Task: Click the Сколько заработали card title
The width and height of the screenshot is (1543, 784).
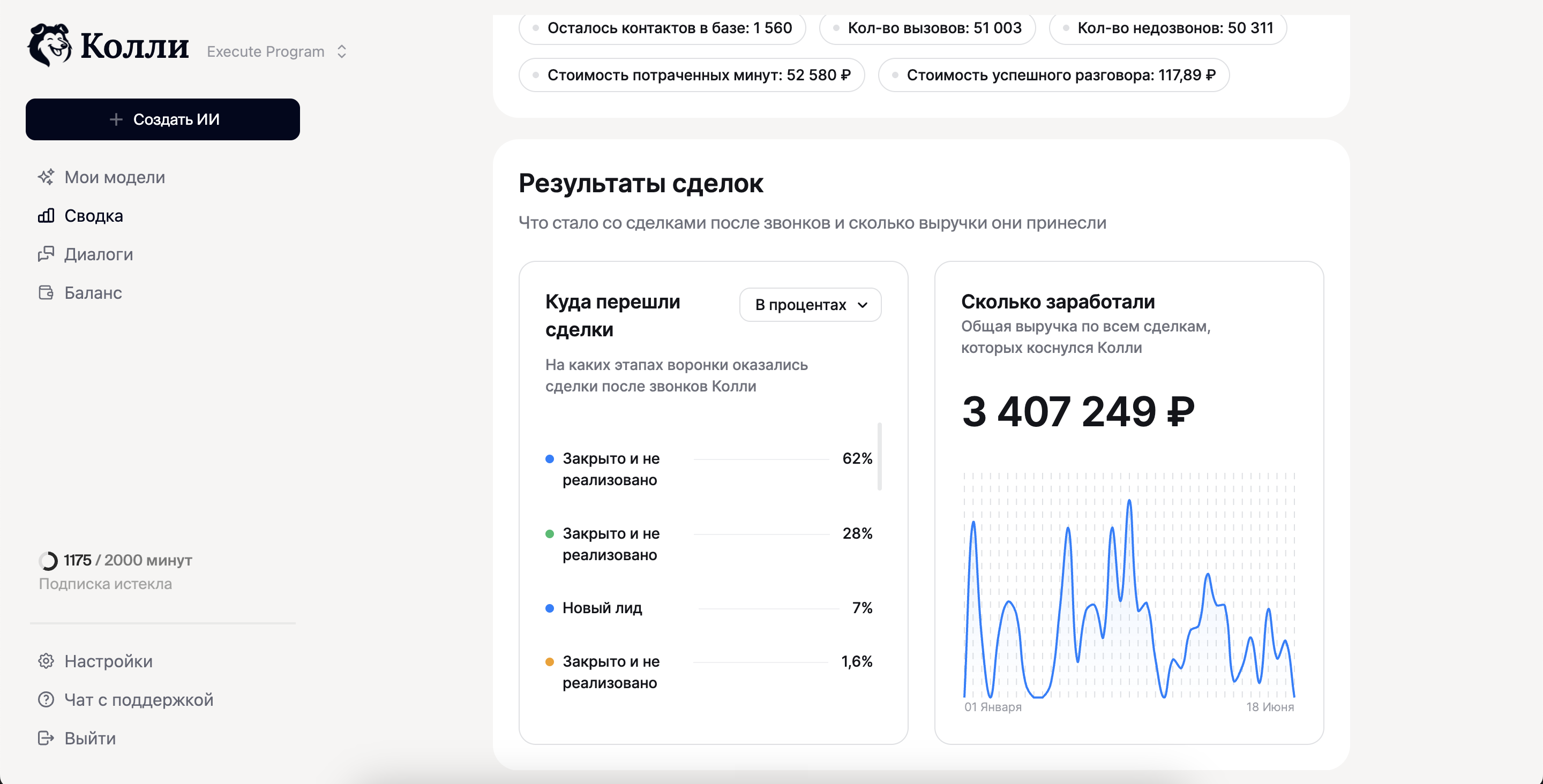Action: pos(1058,302)
